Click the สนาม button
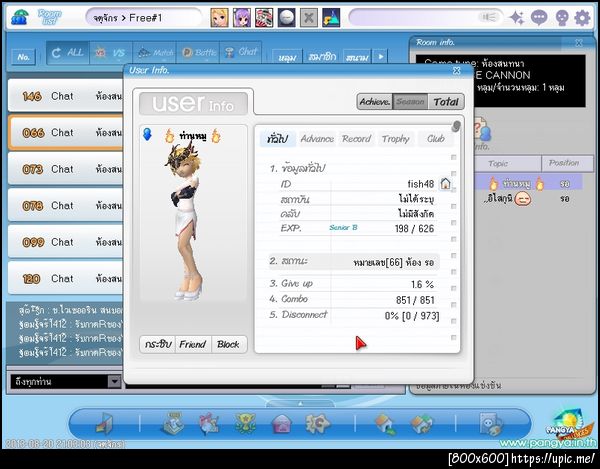This screenshot has width=600, height=469. click(357, 57)
